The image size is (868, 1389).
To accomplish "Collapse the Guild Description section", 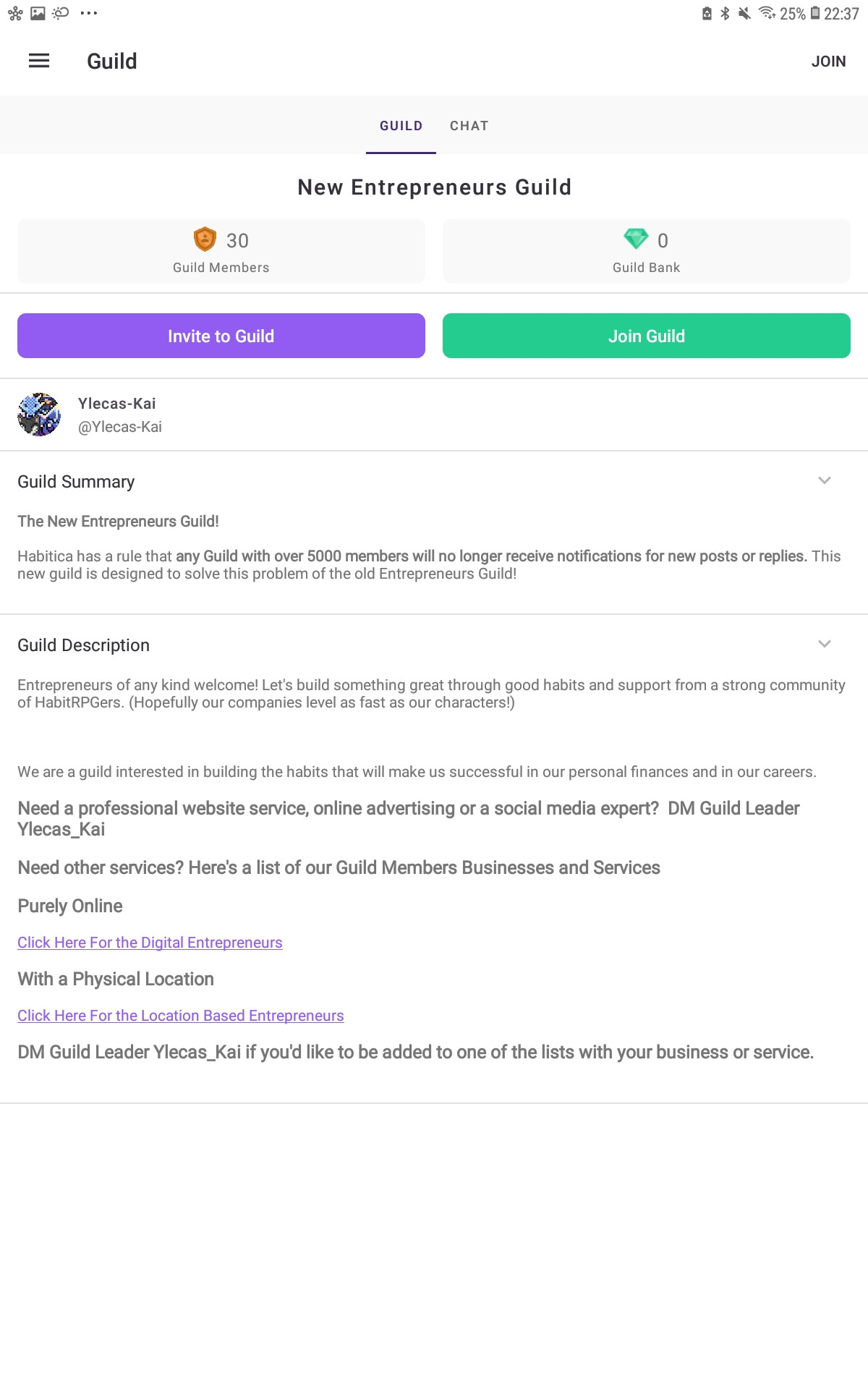I will (825, 644).
